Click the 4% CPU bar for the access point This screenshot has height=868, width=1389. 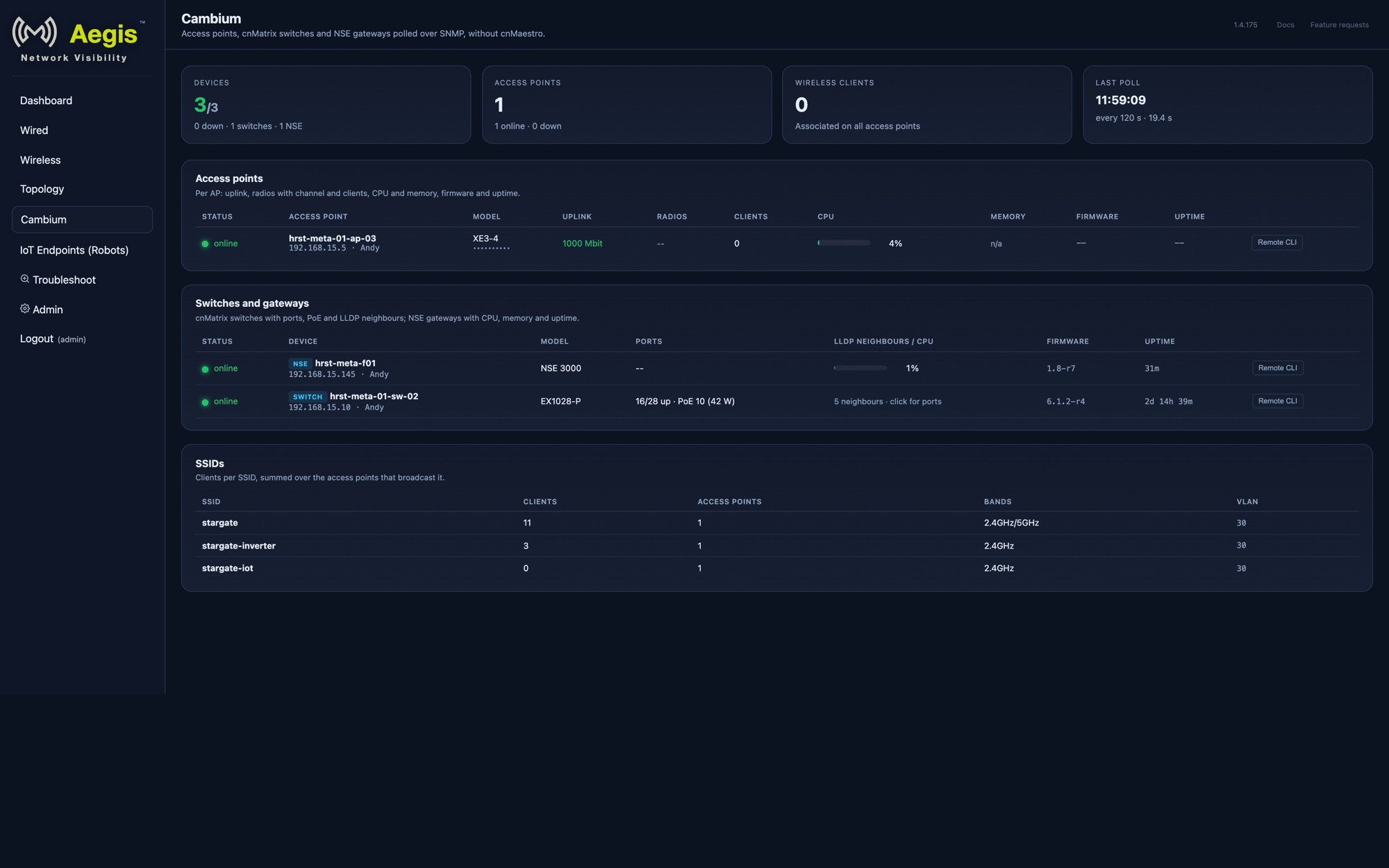point(844,243)
